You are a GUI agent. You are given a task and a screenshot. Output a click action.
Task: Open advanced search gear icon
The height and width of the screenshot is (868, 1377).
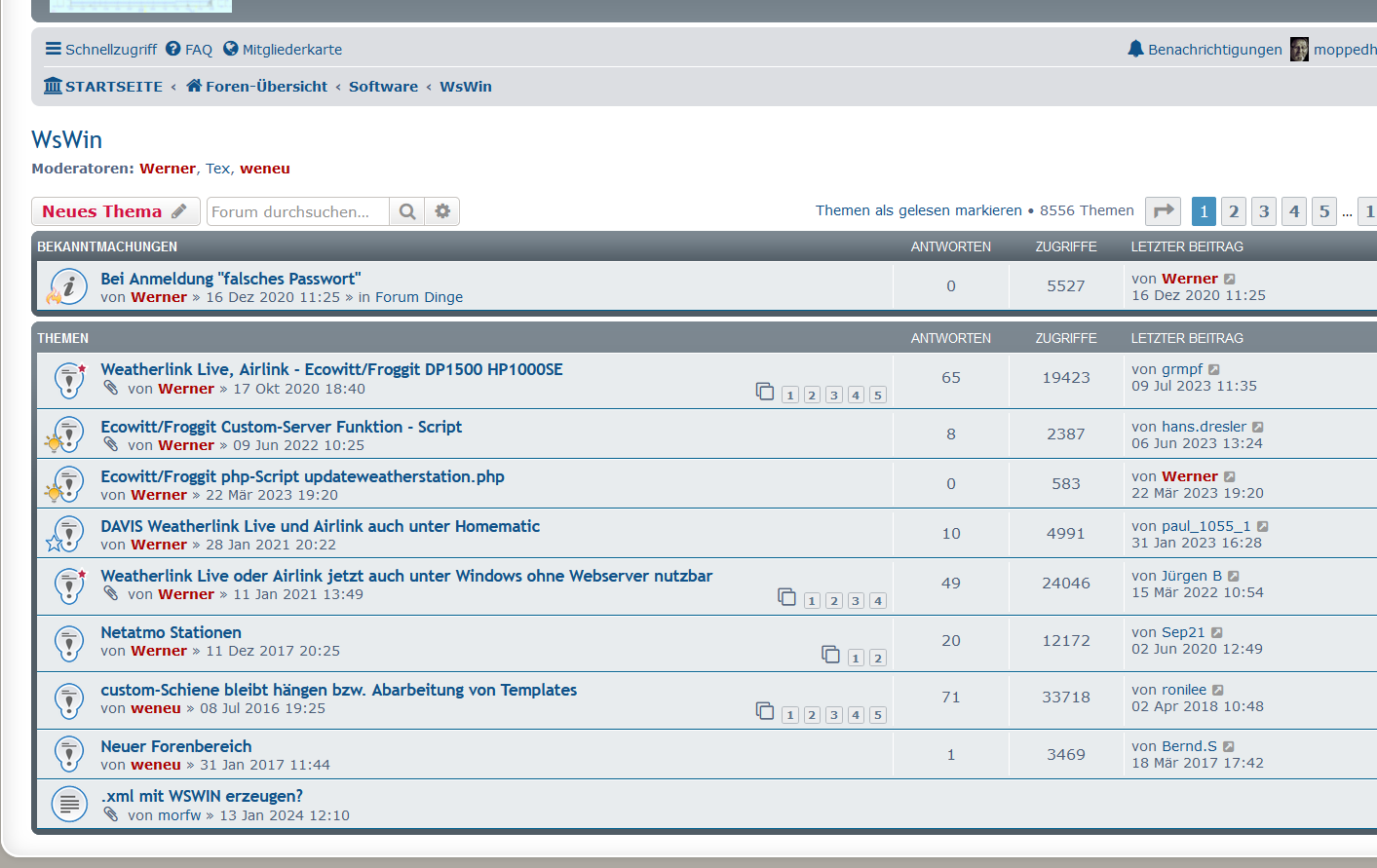442,211
